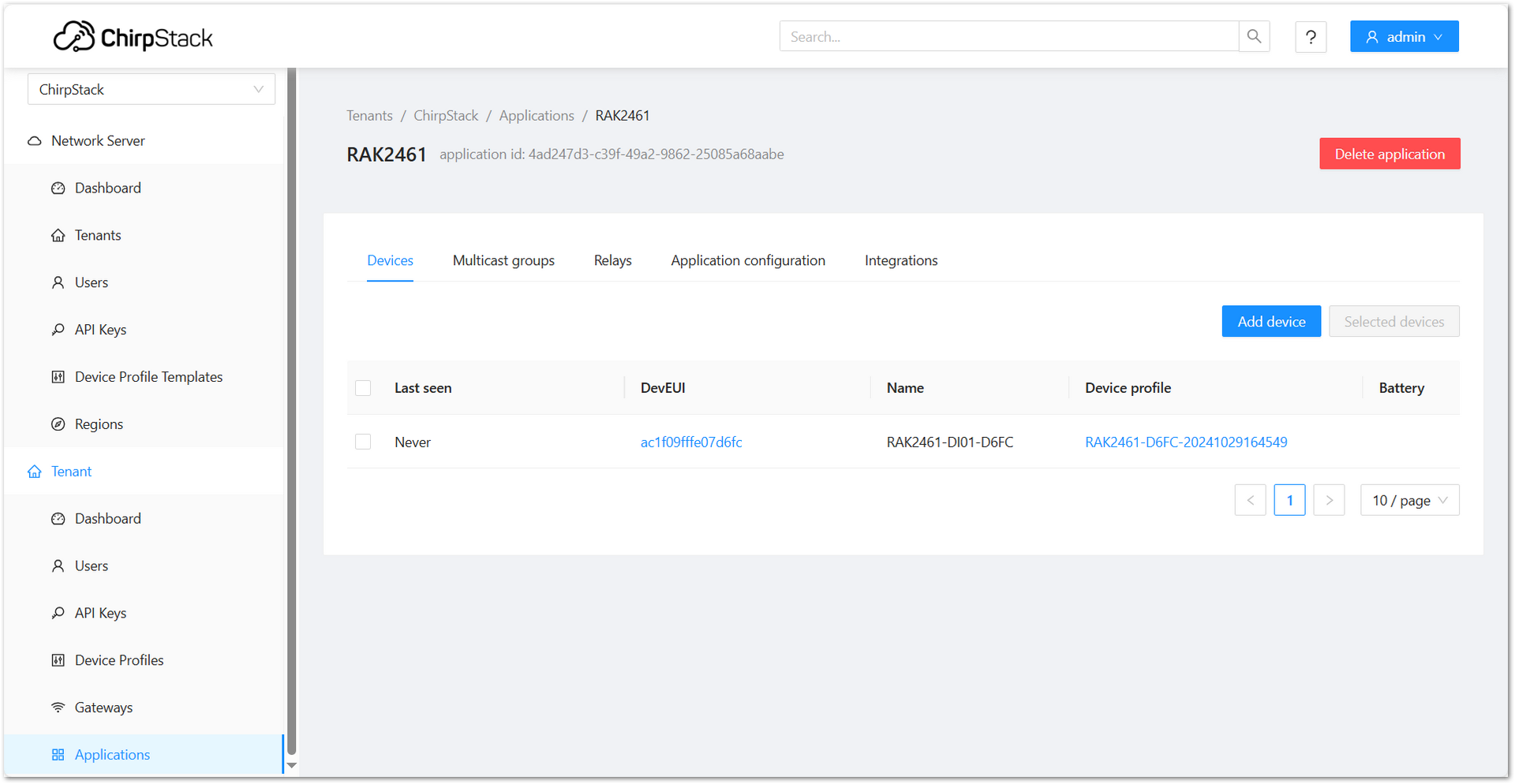Click the Dashboard icon under Network Server
1515x784 pixels.
[x=58, y=188]
